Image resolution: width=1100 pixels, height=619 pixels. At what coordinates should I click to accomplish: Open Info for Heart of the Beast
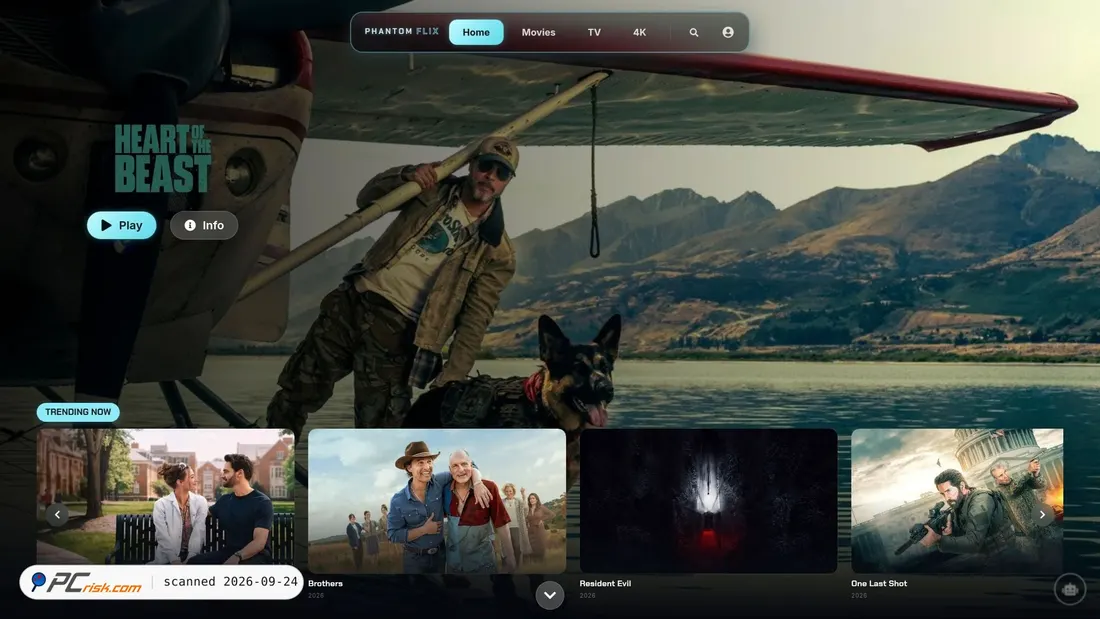click(x=204, y=225)
